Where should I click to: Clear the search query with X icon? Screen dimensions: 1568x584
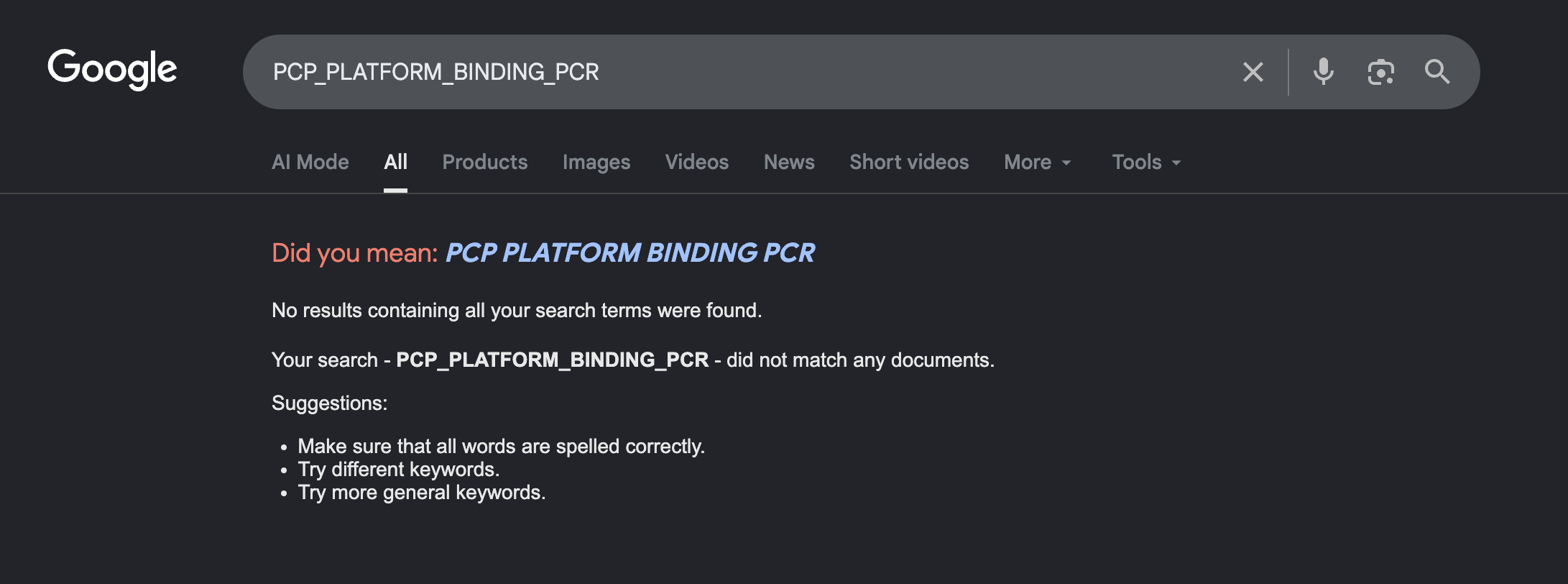coord(1253,72)
